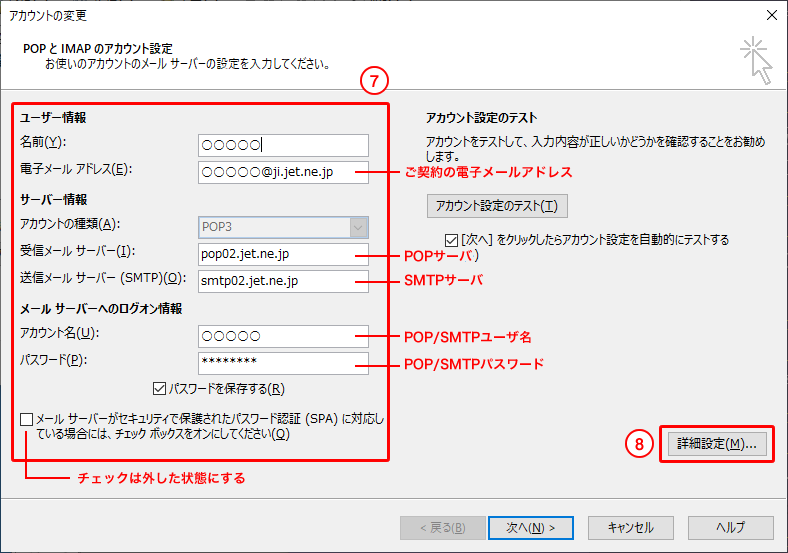Click the ヘルプ button
The height and width of the screenshot is (553, 788).
pos(730,527)
